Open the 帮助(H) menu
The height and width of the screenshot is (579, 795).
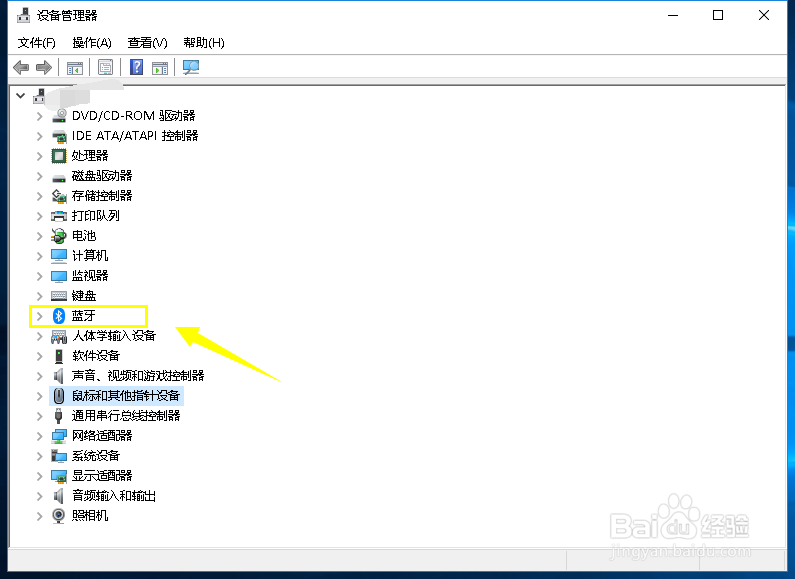pos(204,43)
